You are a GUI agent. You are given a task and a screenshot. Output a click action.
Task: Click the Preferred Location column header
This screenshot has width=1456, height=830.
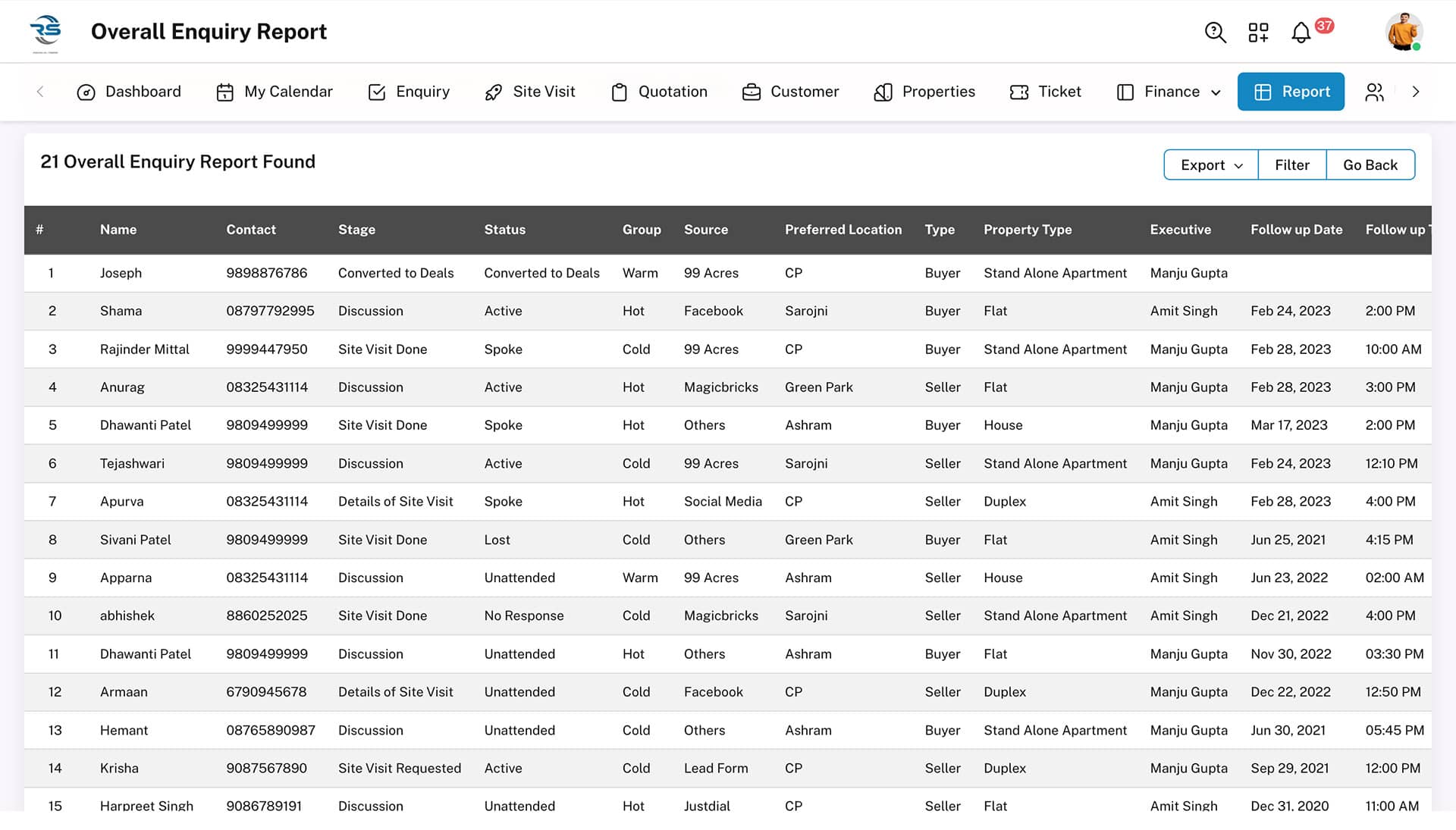843,230
